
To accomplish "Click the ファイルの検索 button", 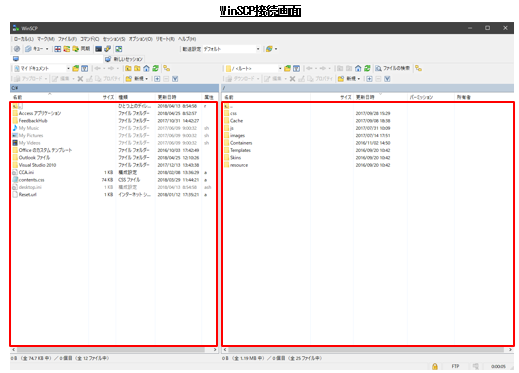I will [392, 68].
